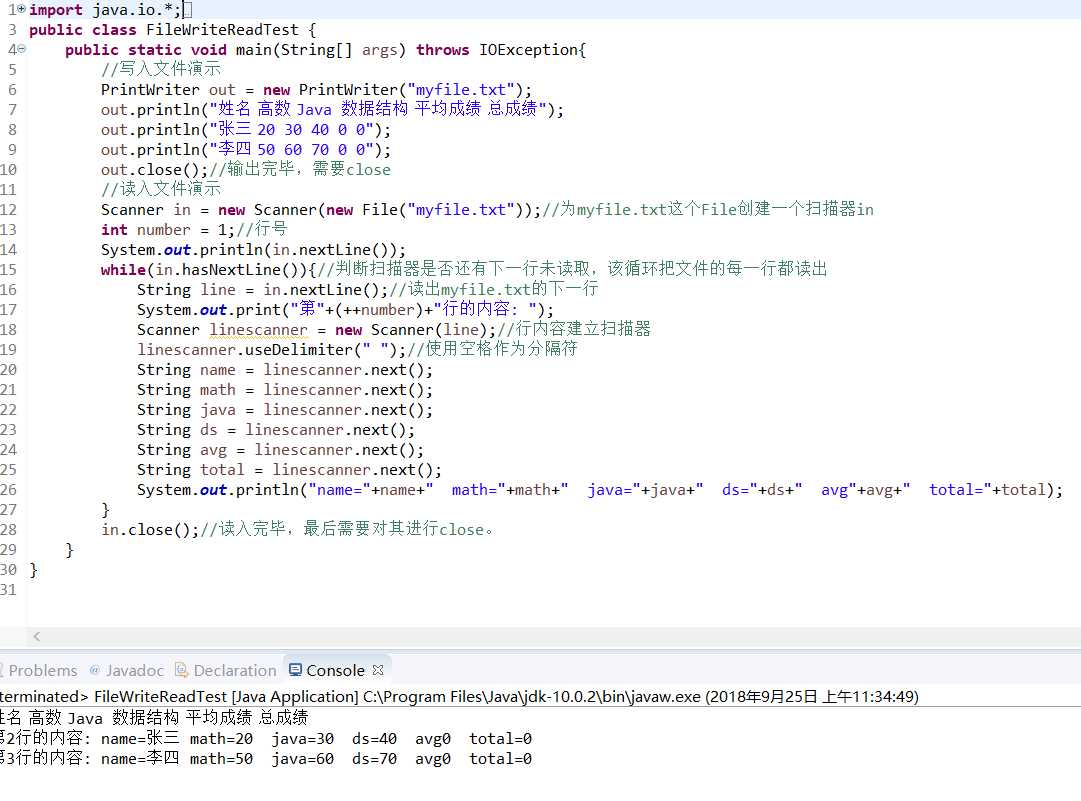Screen dimensions: 1081x801
Task: Click the String math declaration on line 21
Action: 285,389
